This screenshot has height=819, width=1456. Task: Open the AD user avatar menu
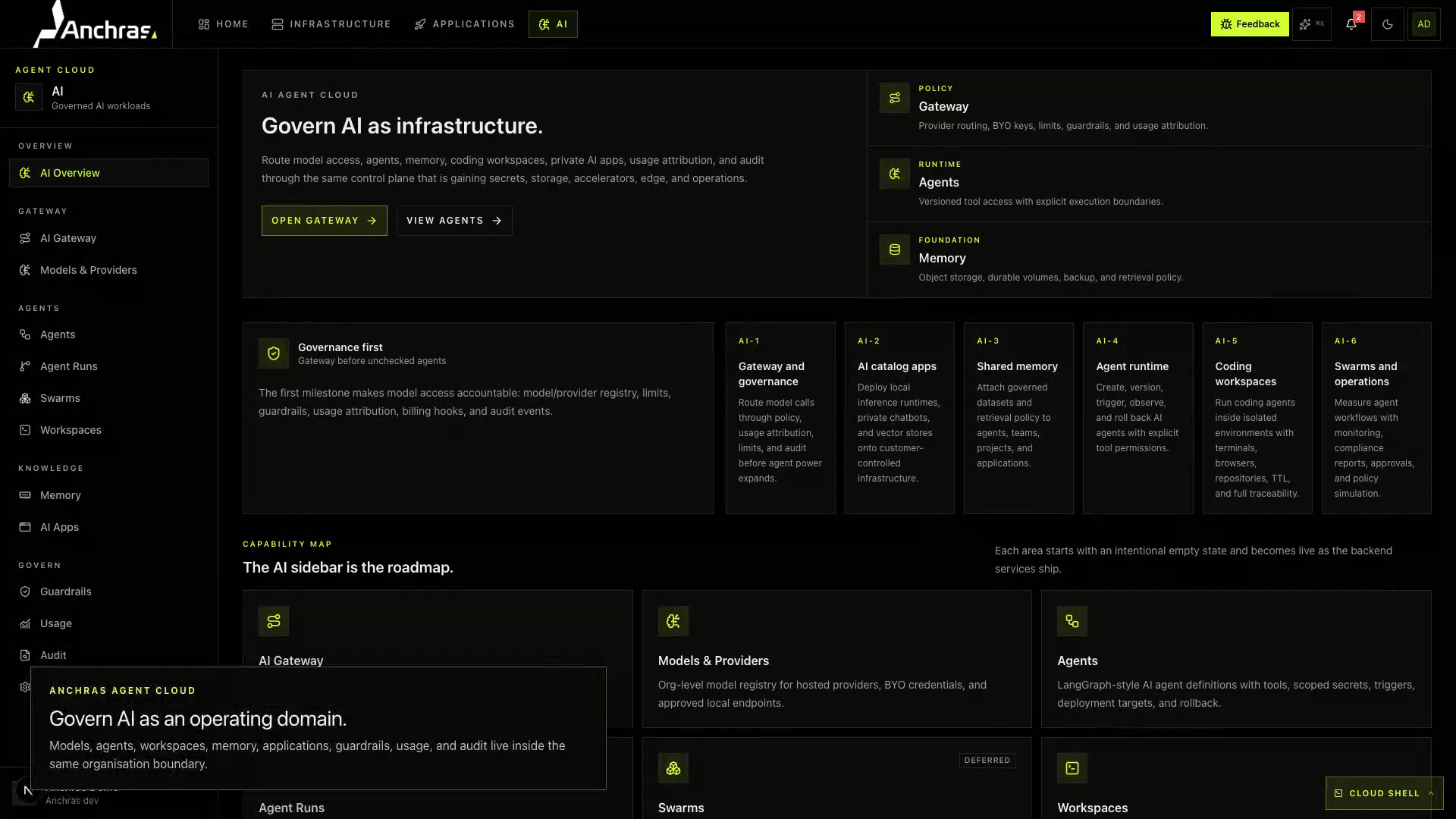(x=1423, y=24)
